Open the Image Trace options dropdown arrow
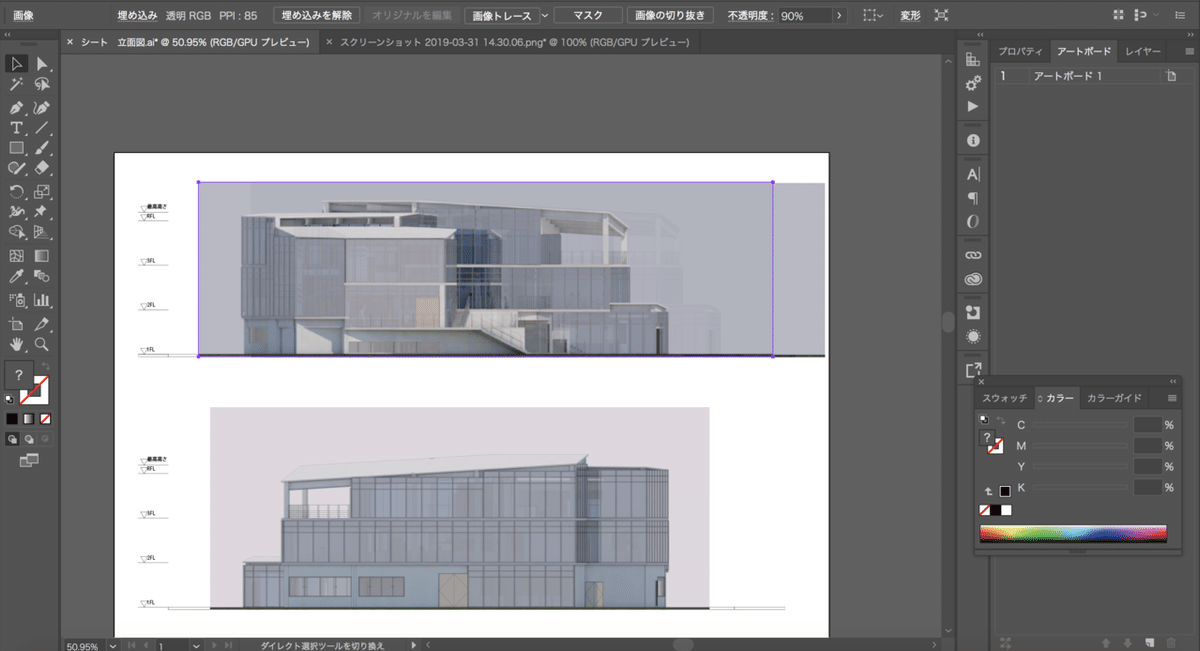1200x651 pixels. point(545,16)
